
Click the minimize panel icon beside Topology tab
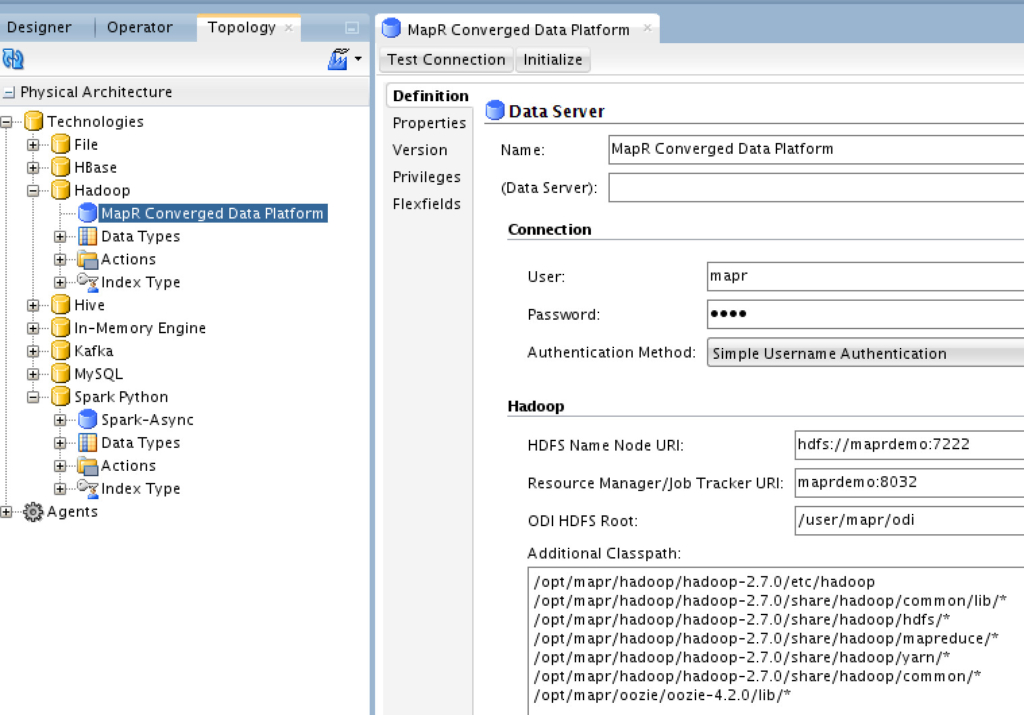point(352,28)
